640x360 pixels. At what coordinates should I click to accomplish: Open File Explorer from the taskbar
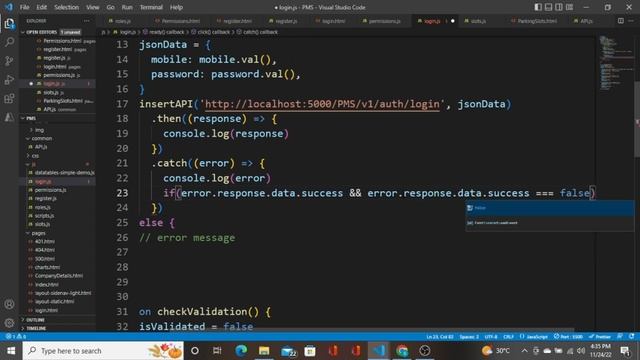pos(264,351)
